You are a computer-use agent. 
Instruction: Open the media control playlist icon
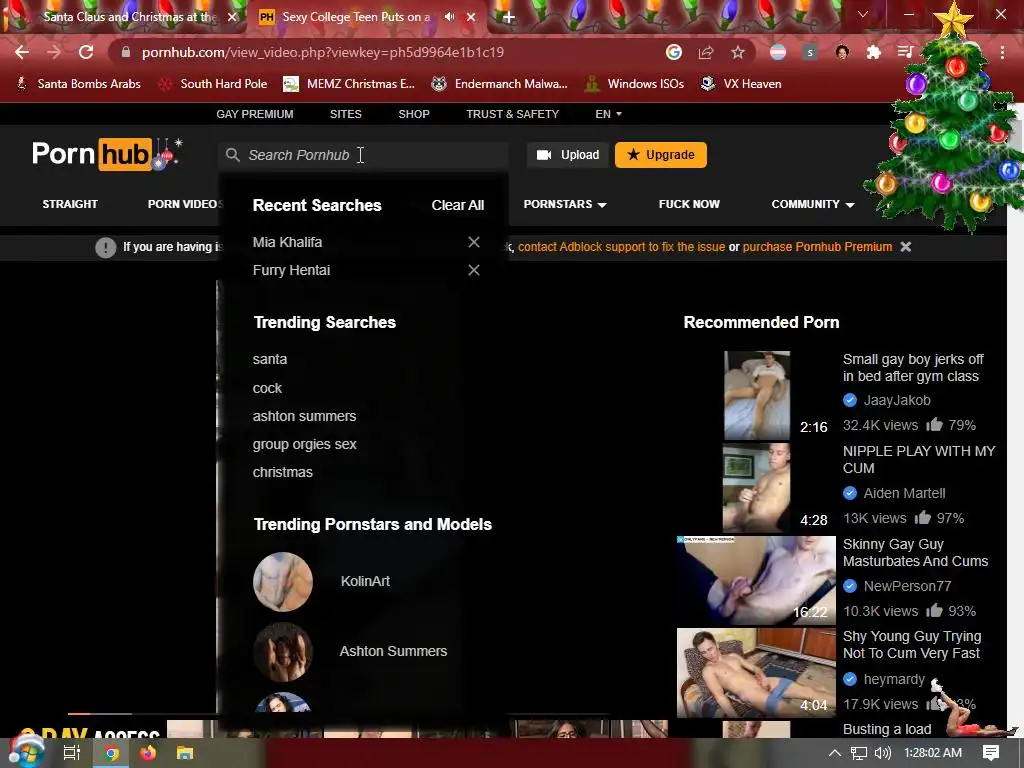[x=905, y=52]
